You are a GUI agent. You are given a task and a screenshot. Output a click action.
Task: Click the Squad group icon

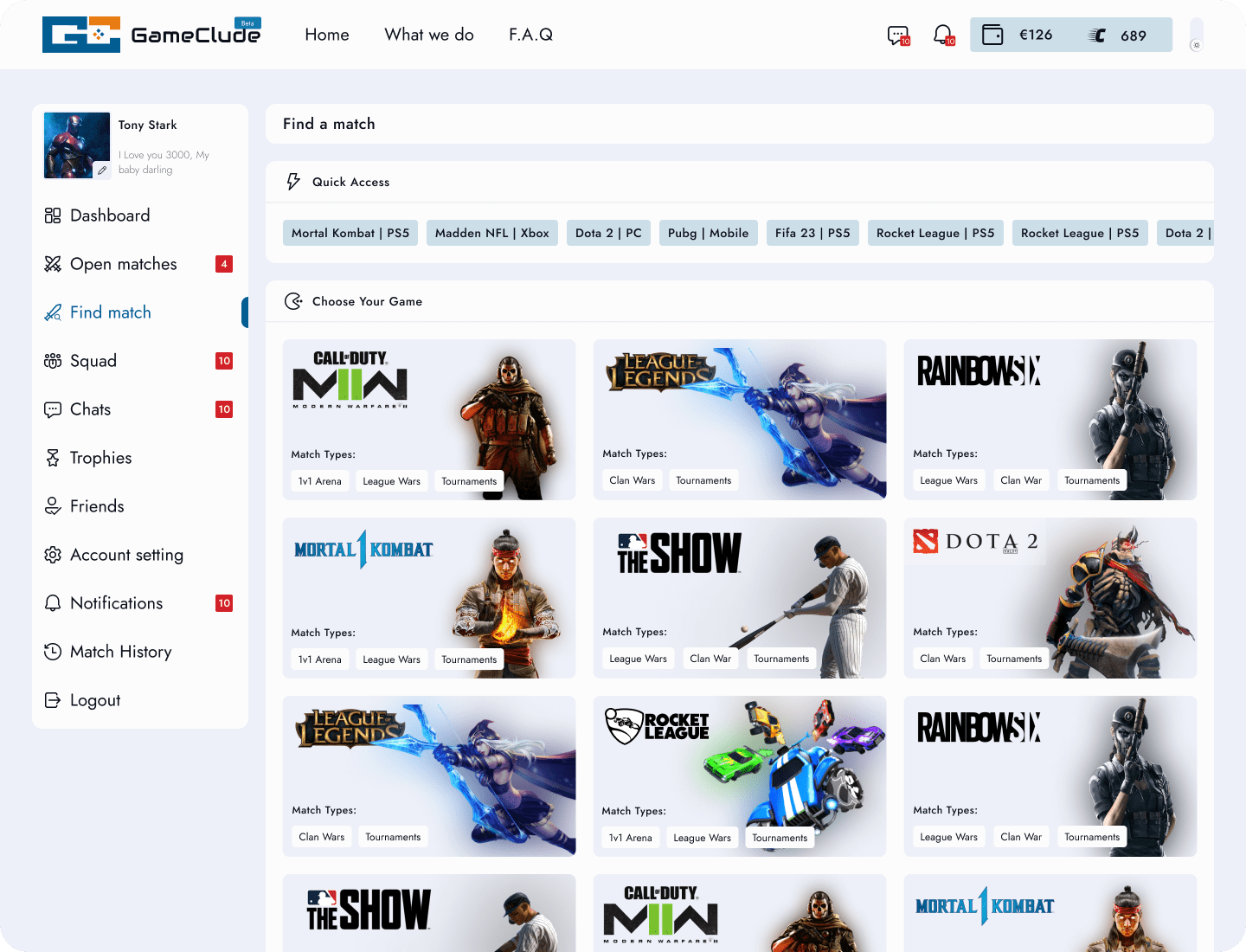tap(53, 361)
